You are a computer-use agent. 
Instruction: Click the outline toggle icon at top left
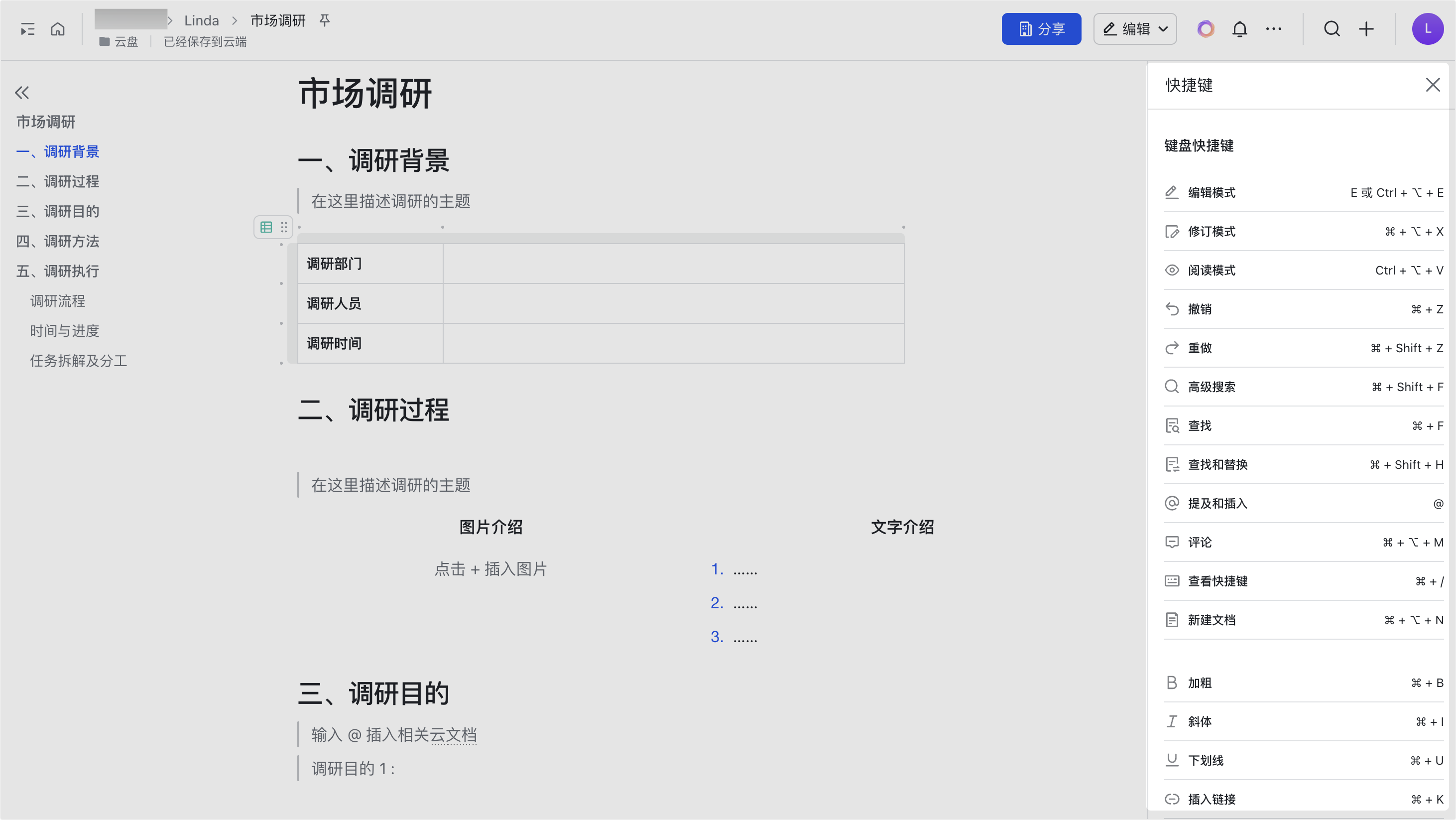coord(26,29)
